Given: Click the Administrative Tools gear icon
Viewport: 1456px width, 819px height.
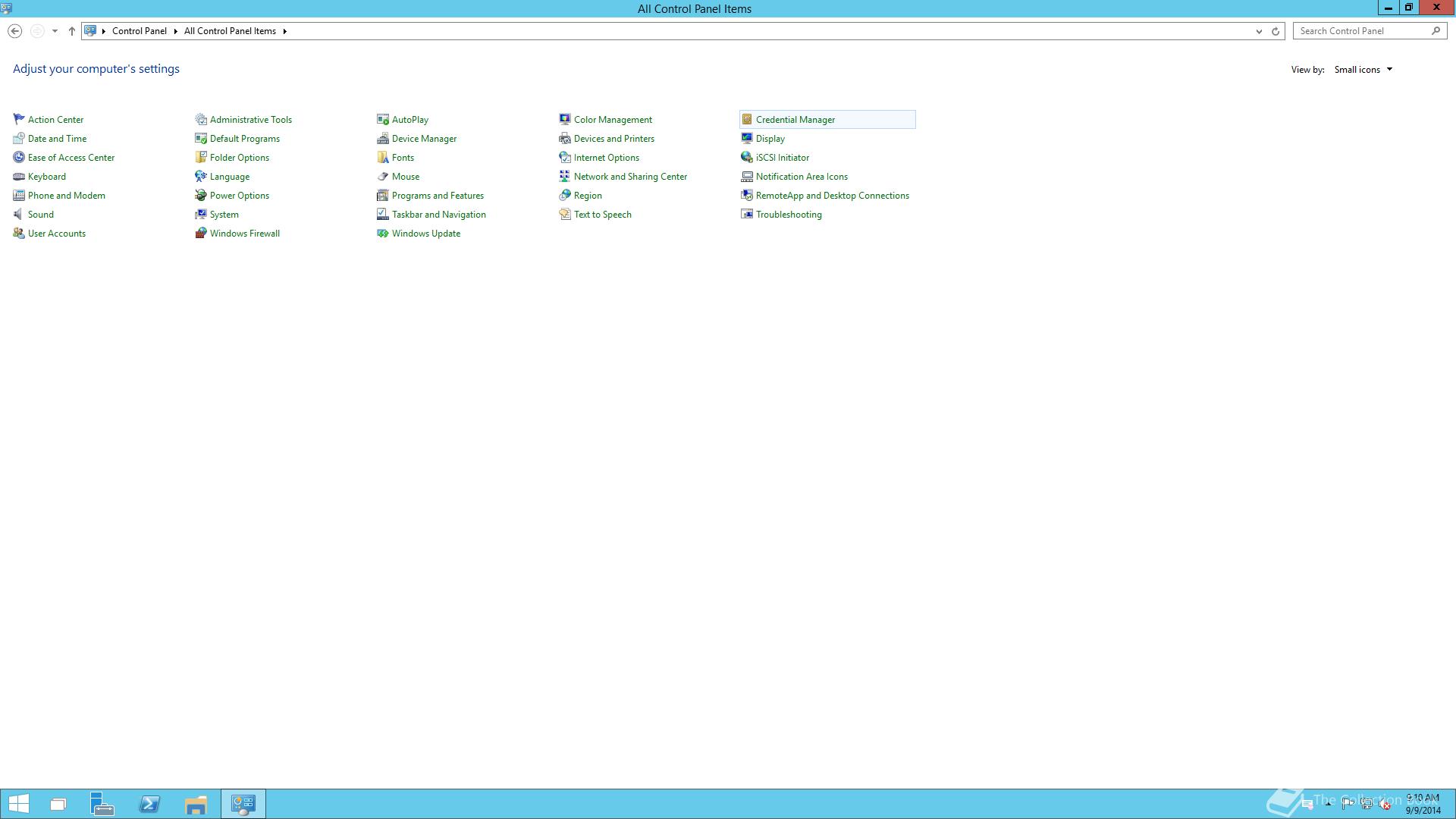Looking at the screenshot, I should [201, 119].
